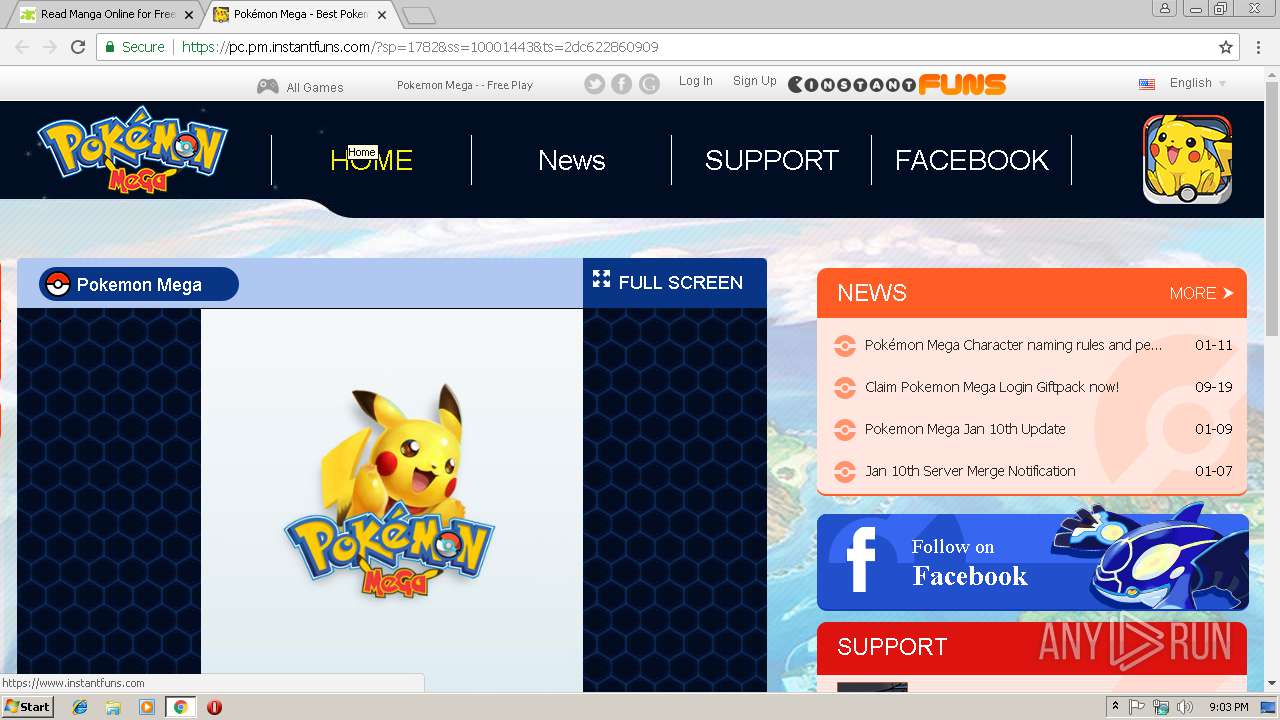Viewport: 1280px width, 720px height.
Task: Show hidden system tray icons
Action: tap(1115, 707)
